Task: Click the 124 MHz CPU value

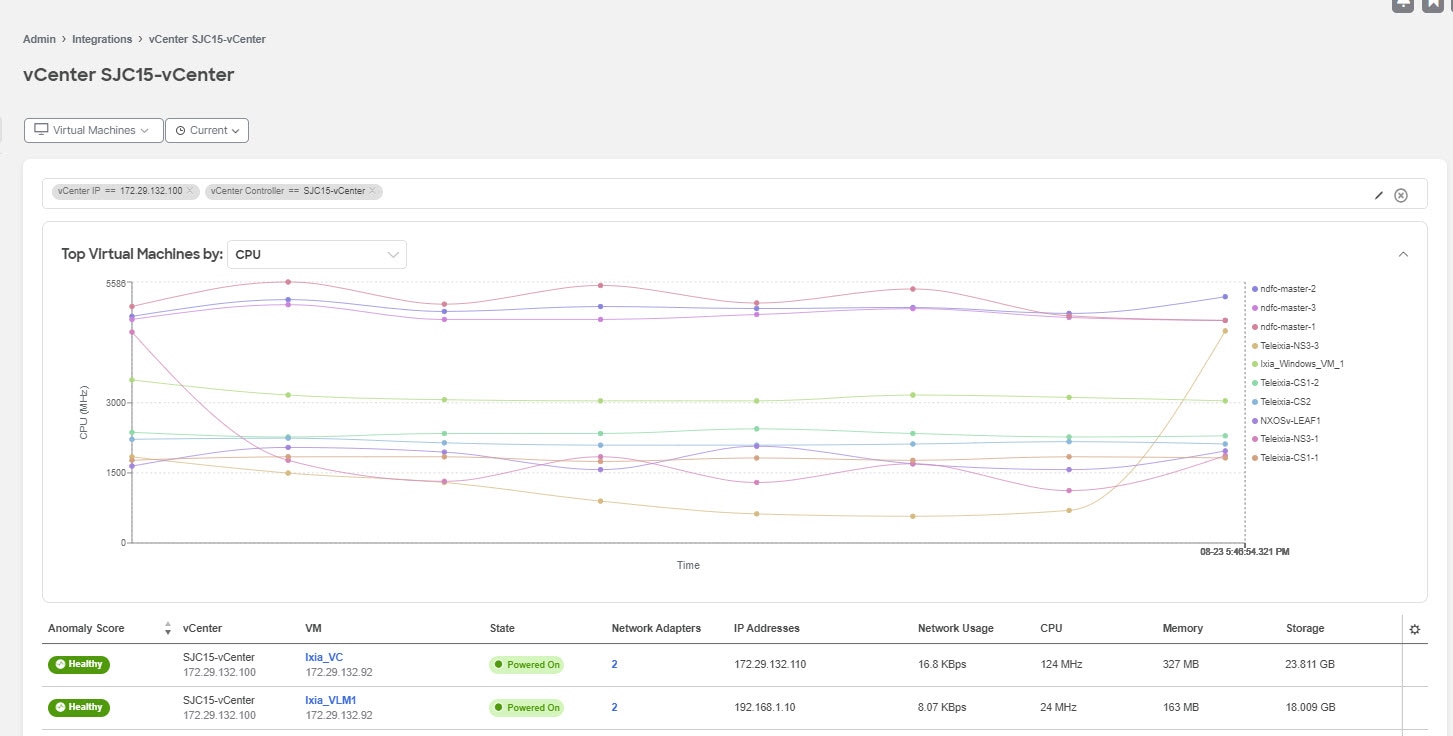Action: [x=1061, y=665]
